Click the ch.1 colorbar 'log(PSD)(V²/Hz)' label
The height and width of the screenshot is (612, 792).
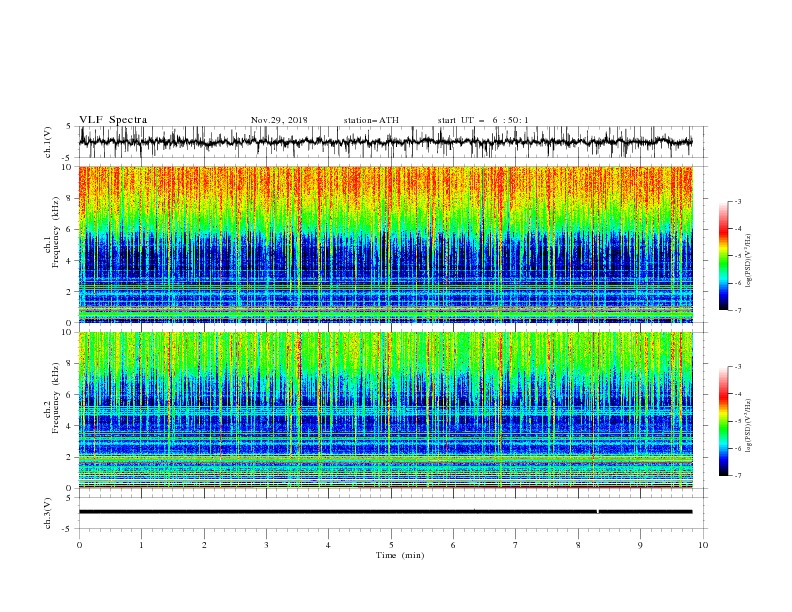pyautogui.click(x=748, y=261)
